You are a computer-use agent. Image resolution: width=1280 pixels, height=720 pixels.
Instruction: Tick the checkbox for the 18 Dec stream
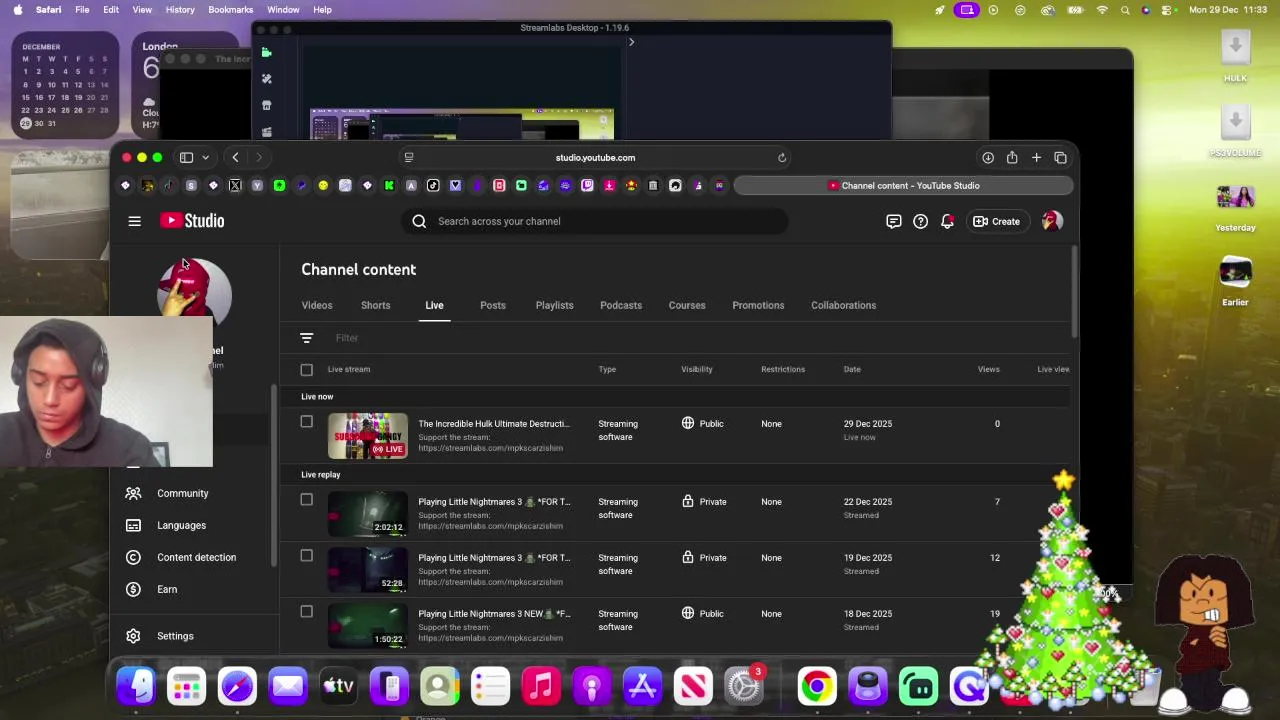[x=307, y=612]
